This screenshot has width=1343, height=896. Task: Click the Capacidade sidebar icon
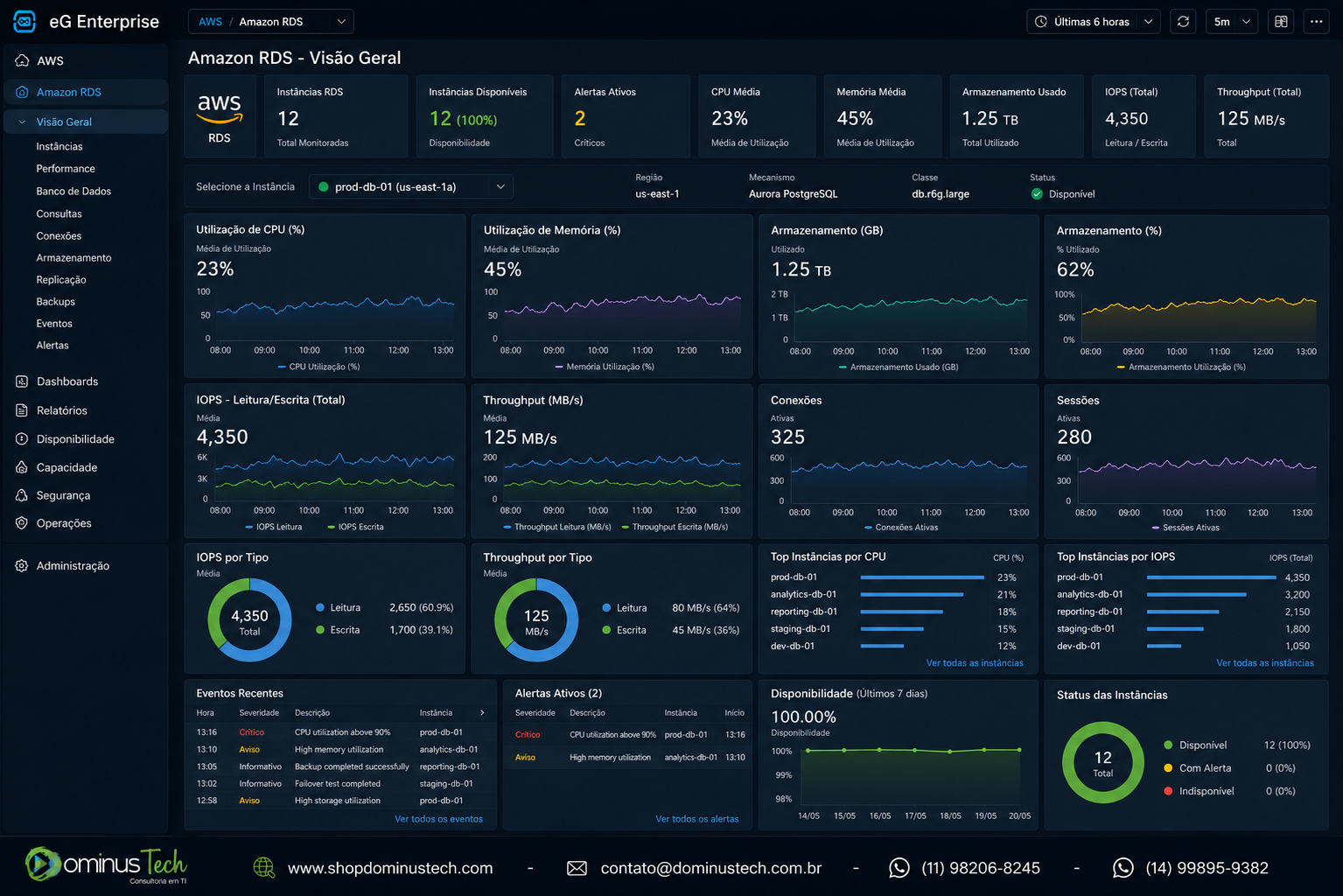click(22, 467)
